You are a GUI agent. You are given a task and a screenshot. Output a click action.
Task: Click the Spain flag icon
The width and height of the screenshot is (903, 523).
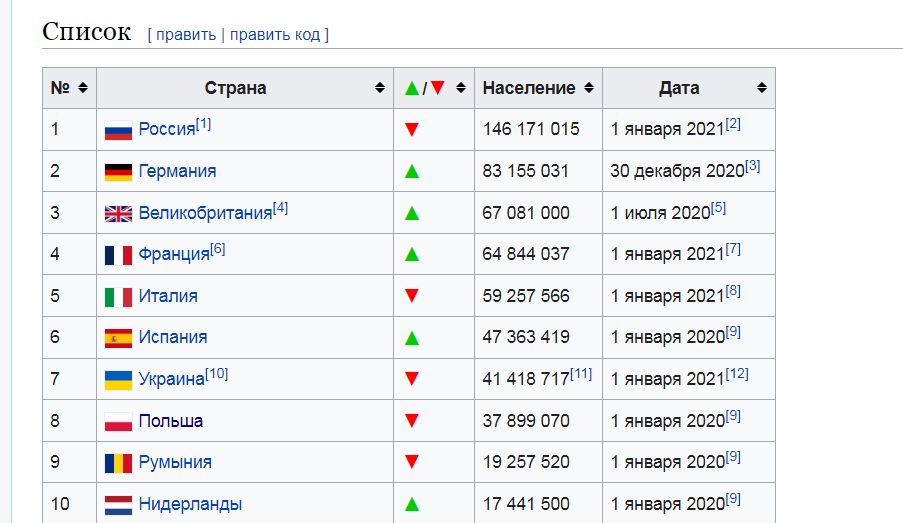[x=118, y=338]
